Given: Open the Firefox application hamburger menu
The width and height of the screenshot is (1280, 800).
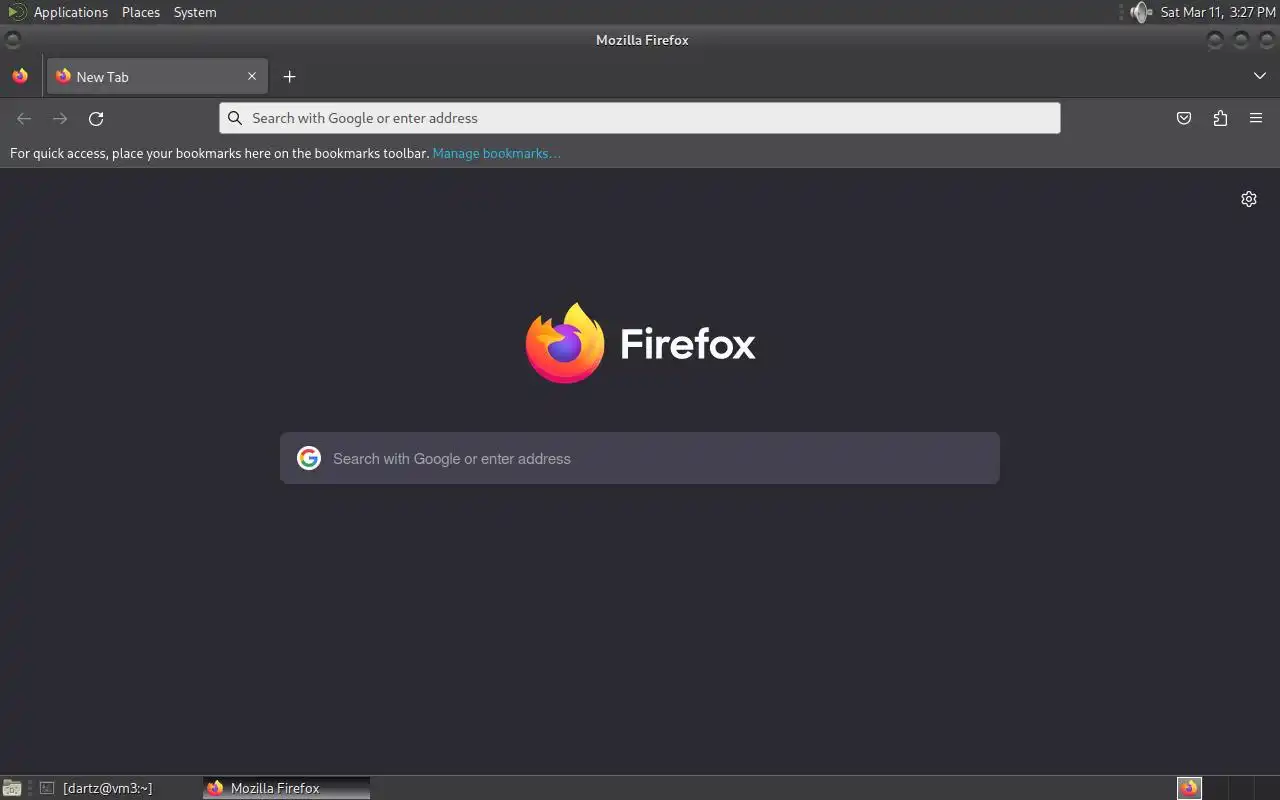Looking at the screenshot, I should [1256, 118].
